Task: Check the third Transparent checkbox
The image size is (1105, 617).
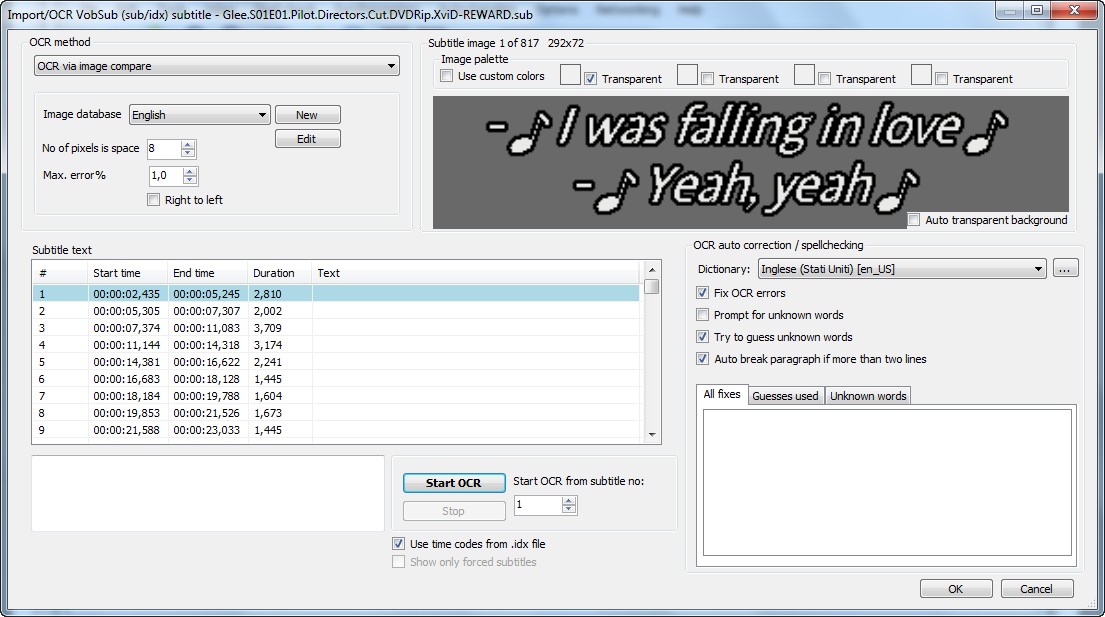Action: [825, 79]
